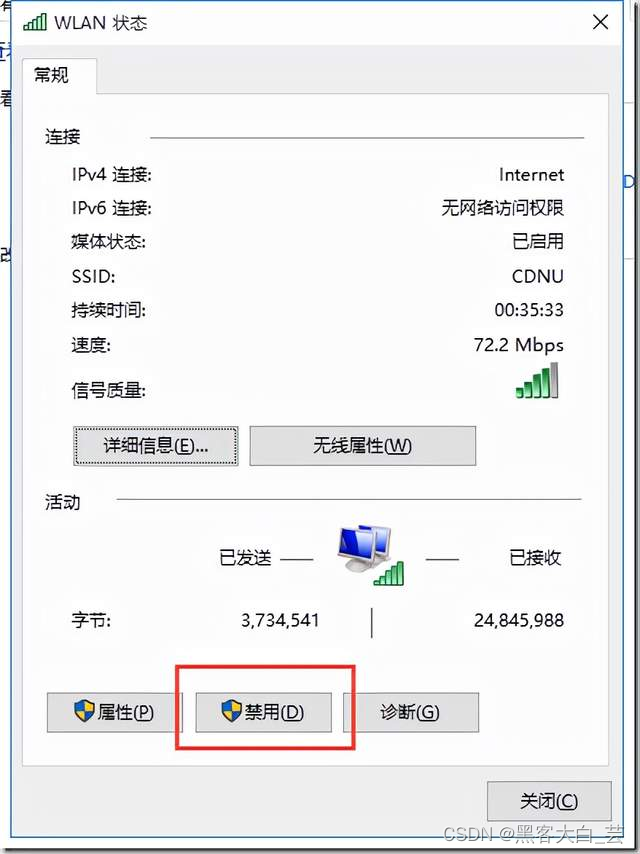Viewport: 640px width, 854px height.
Task: Run diagnostics with 诊断(G) button
Action: [411, 712]
